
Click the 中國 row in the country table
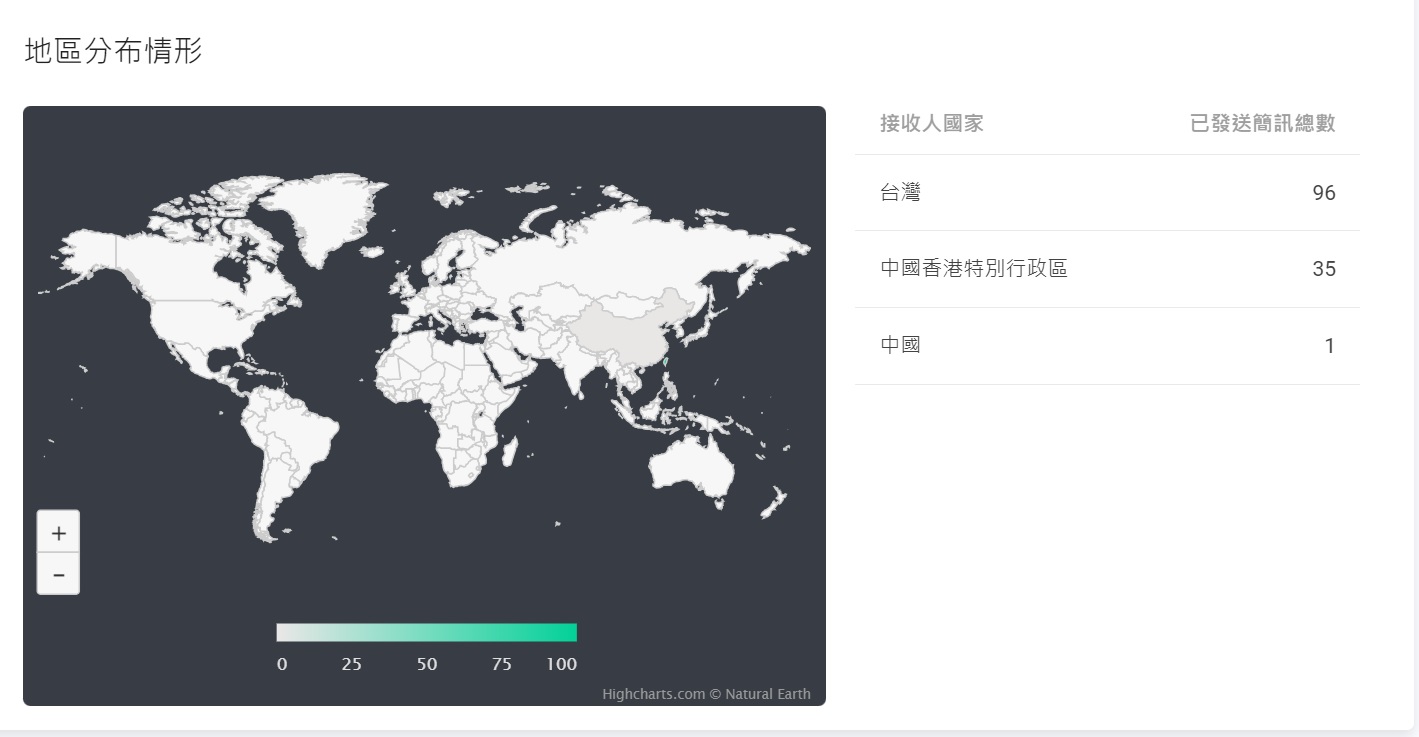click(x=1107, y=346)
